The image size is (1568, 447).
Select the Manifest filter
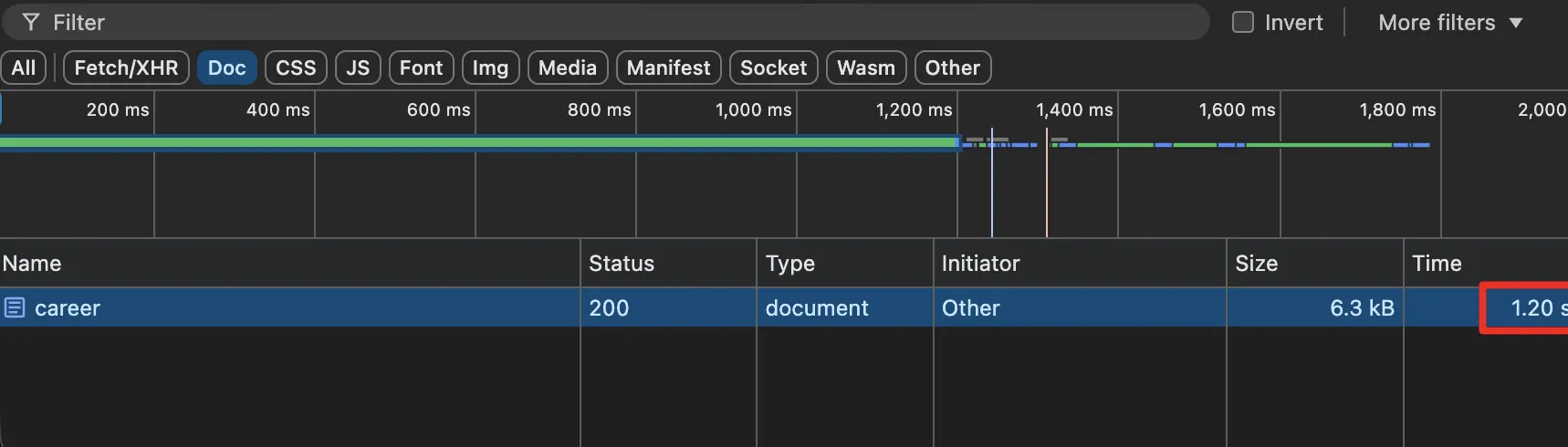click(x=668, y=68)
